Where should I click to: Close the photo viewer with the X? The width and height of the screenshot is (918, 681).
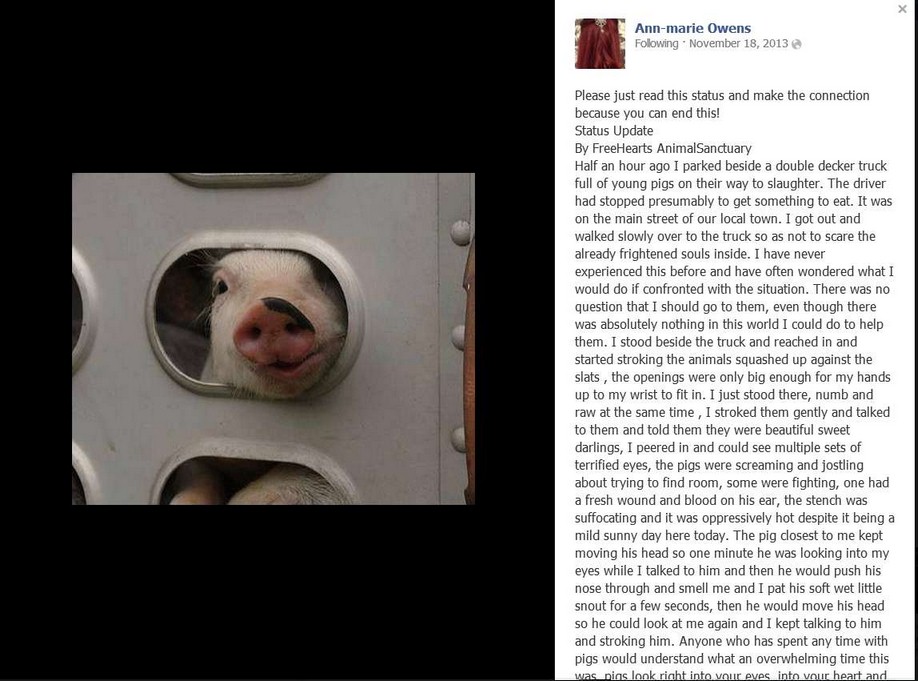[902, 9]
